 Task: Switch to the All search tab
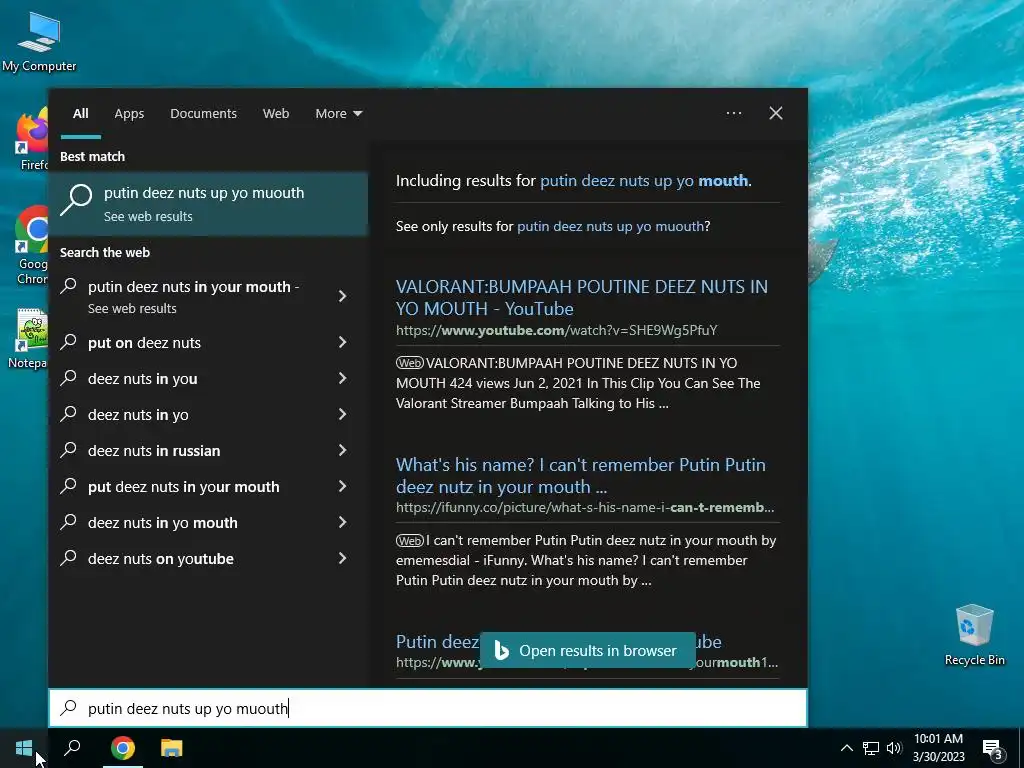81,114
